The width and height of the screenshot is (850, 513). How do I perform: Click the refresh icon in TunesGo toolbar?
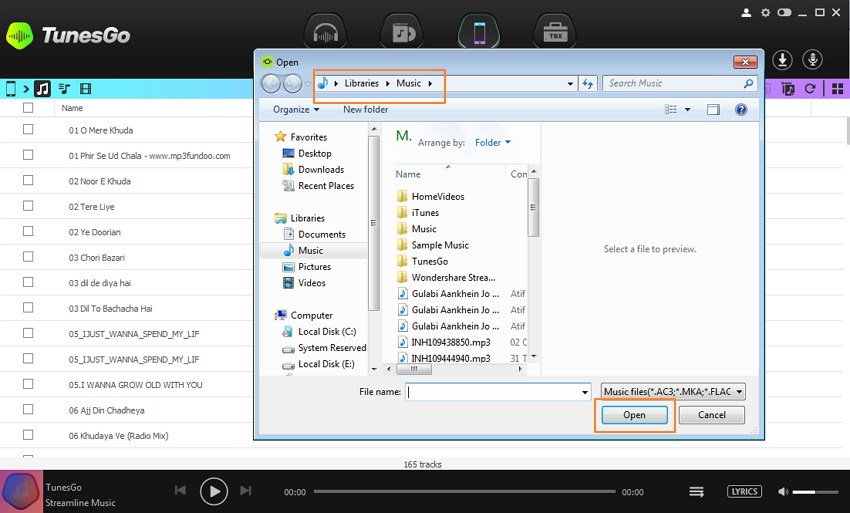[x=810, y=88]
